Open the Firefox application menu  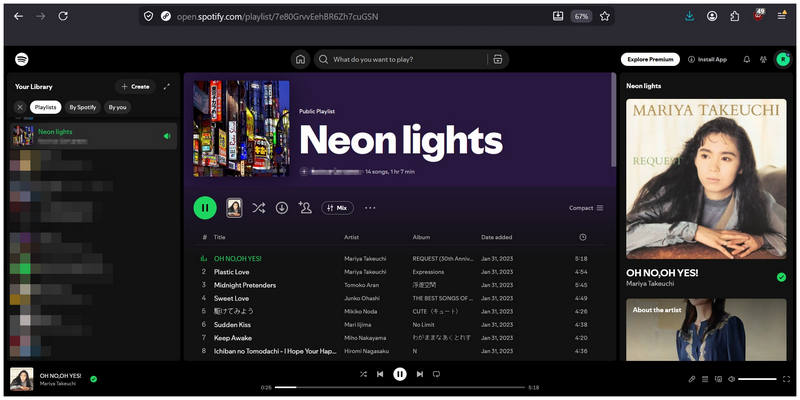click(782, 16)
